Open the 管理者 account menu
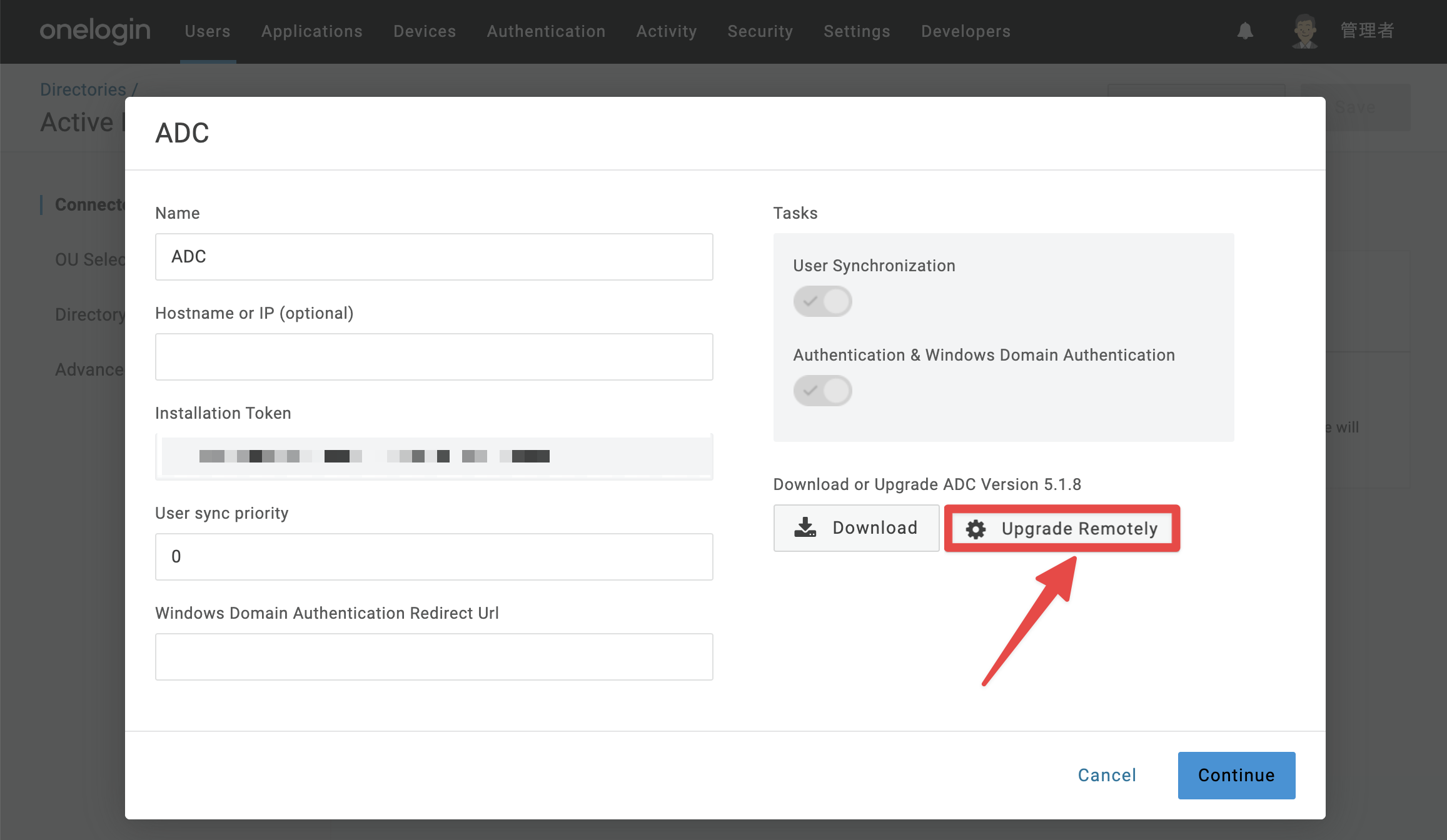Image resolution: width=1447 pixels, height=840 pixels. click(x=1368, y=31)
